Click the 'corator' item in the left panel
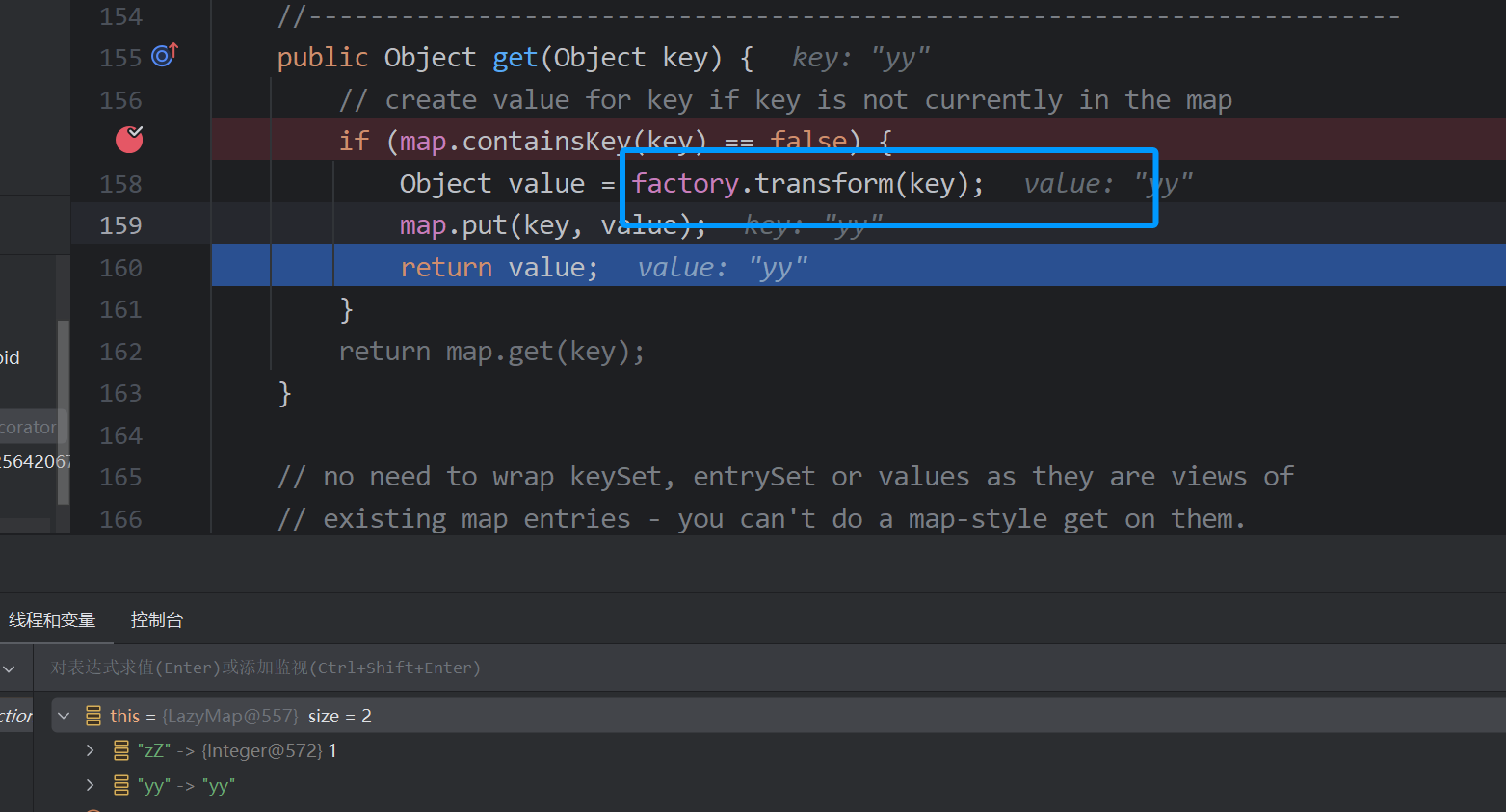 [x=29, y=427]
